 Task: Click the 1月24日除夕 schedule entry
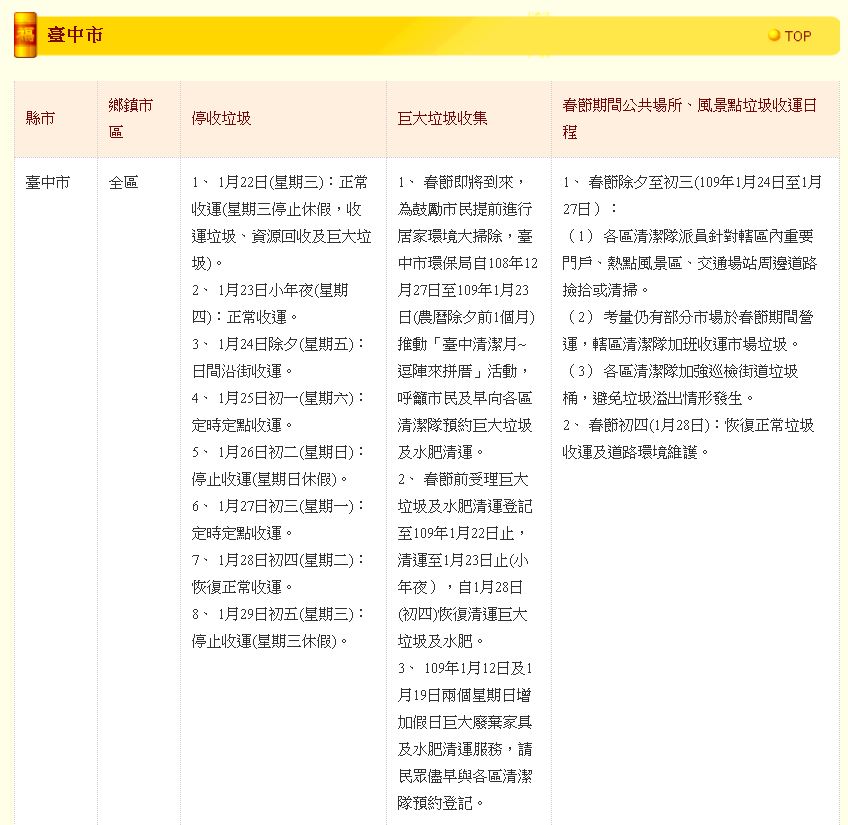[279, 357]
